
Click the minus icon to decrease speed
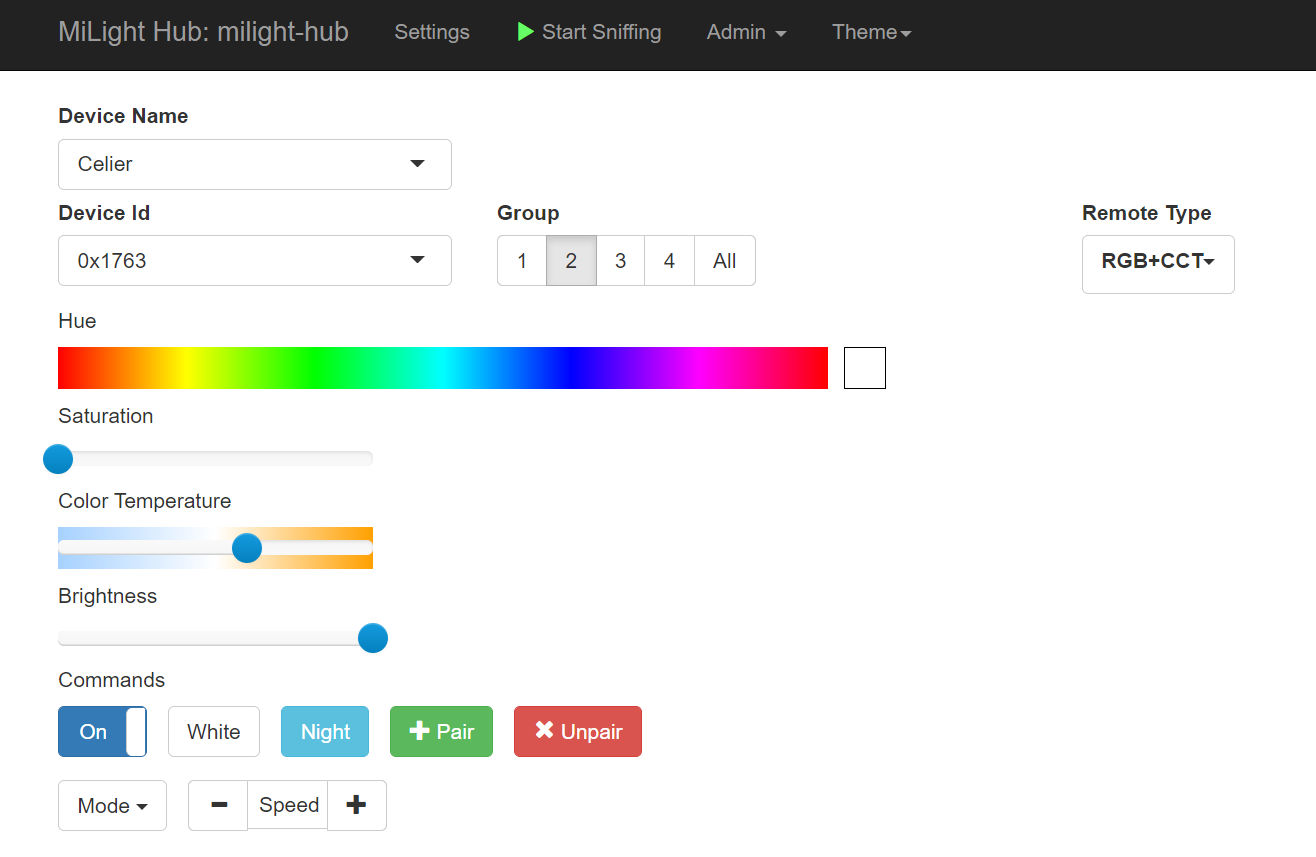click(218, 806)
